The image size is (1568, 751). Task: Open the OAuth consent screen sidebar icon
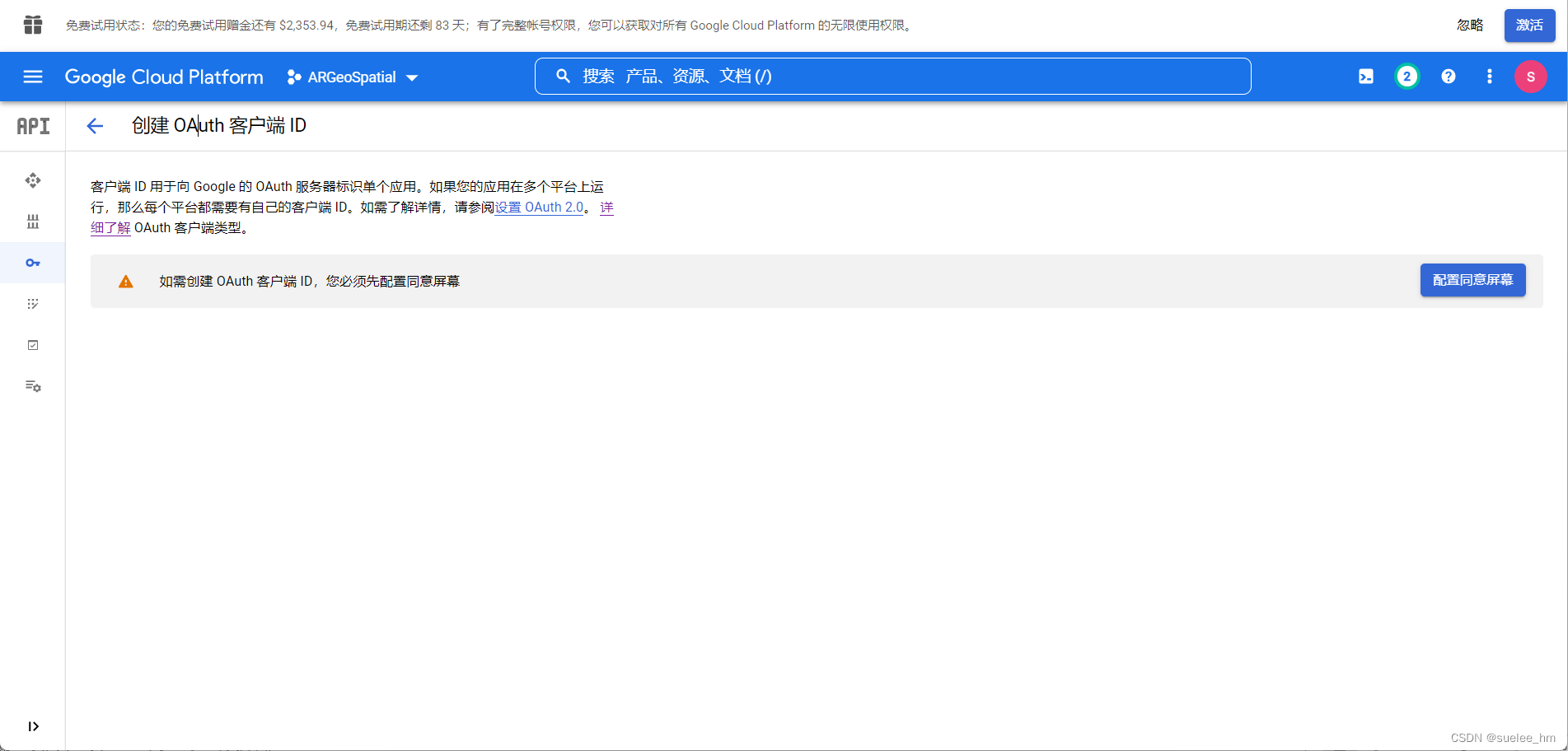tap(33, 304)
